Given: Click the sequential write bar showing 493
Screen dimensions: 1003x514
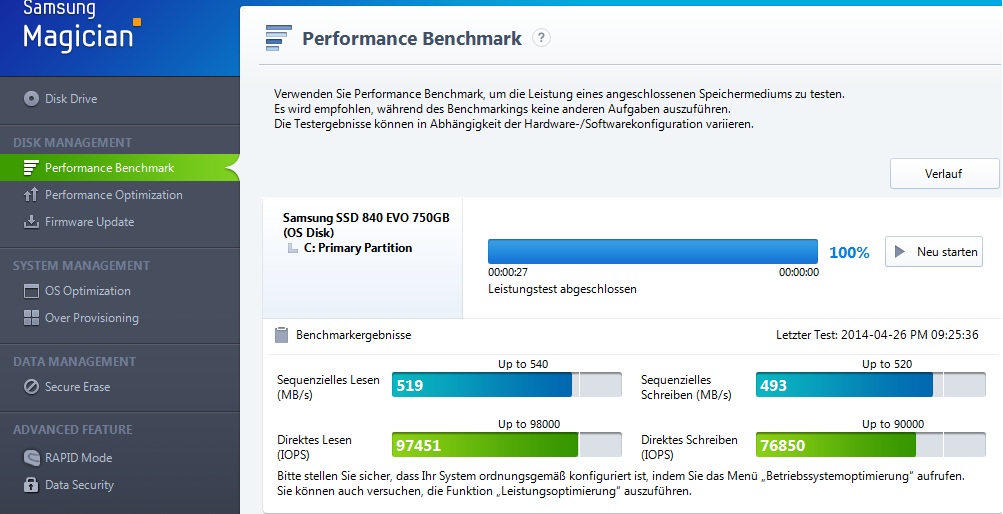Looking at the screenshot, I should tap(871, 385).
